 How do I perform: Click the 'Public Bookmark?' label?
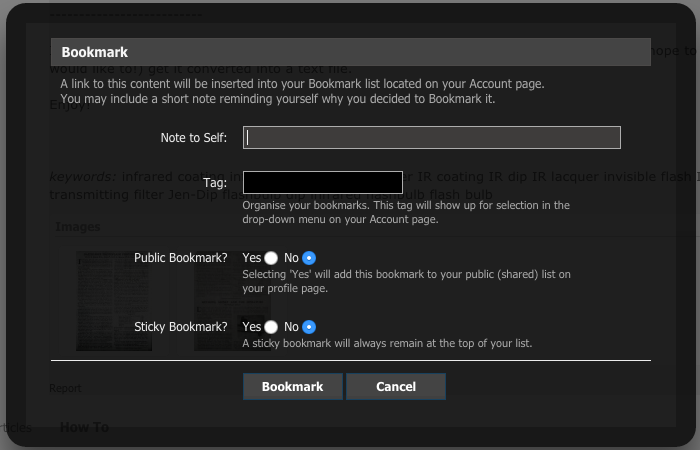pyautogui.click(x=181, y=258)
